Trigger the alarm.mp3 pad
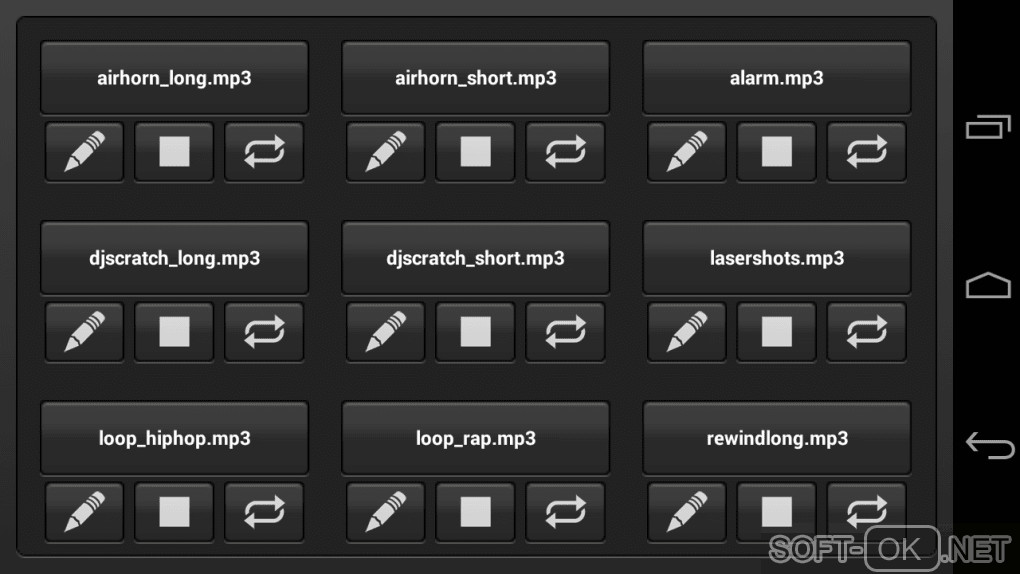1020x574 pixels. click(x=777, y=78)
